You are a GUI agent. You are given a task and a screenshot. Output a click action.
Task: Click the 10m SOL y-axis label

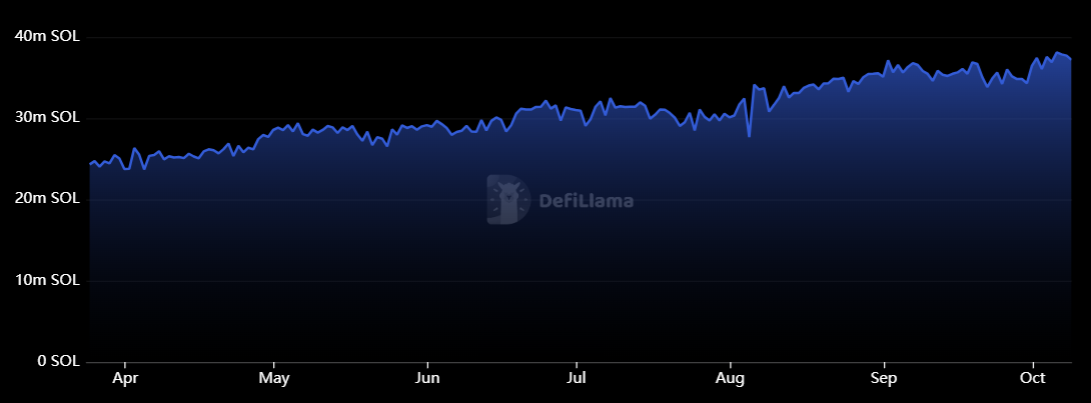click(x=47, y=281)
